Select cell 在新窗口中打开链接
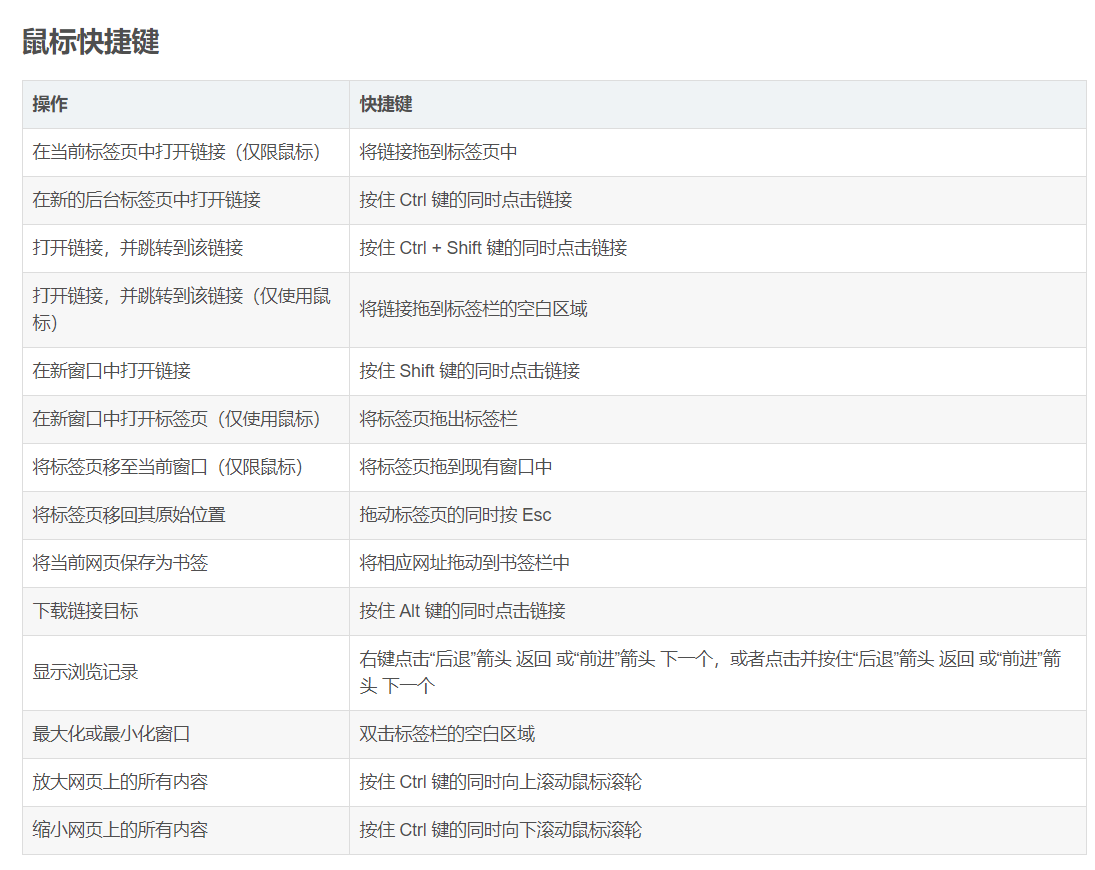 pyautogui.click(x=186, y=371)
